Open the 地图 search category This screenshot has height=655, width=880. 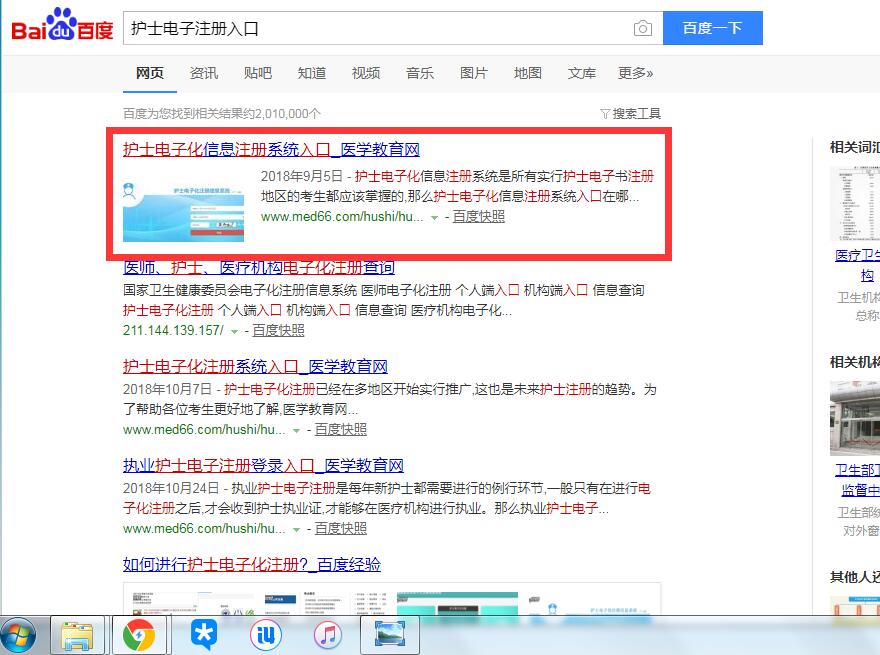point(527,72)
